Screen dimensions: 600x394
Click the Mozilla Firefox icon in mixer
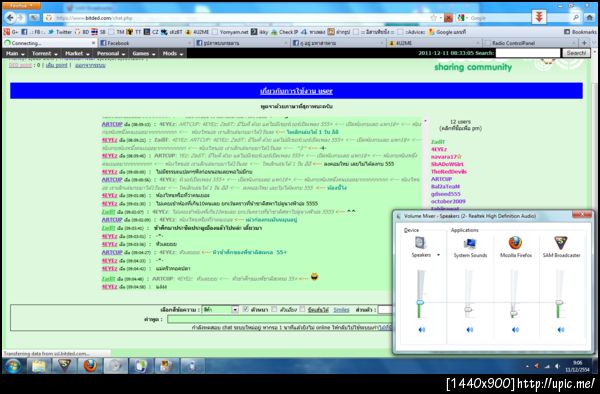(x=515, y=243)
